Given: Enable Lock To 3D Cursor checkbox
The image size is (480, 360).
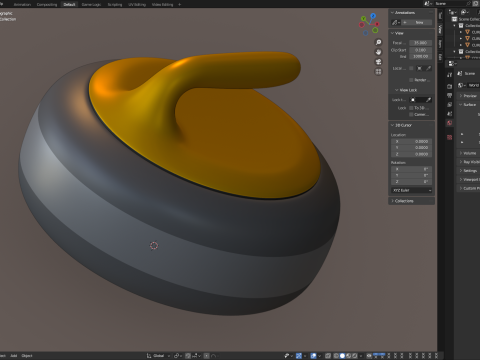Looking at the screenshot, I should (411, 108).
